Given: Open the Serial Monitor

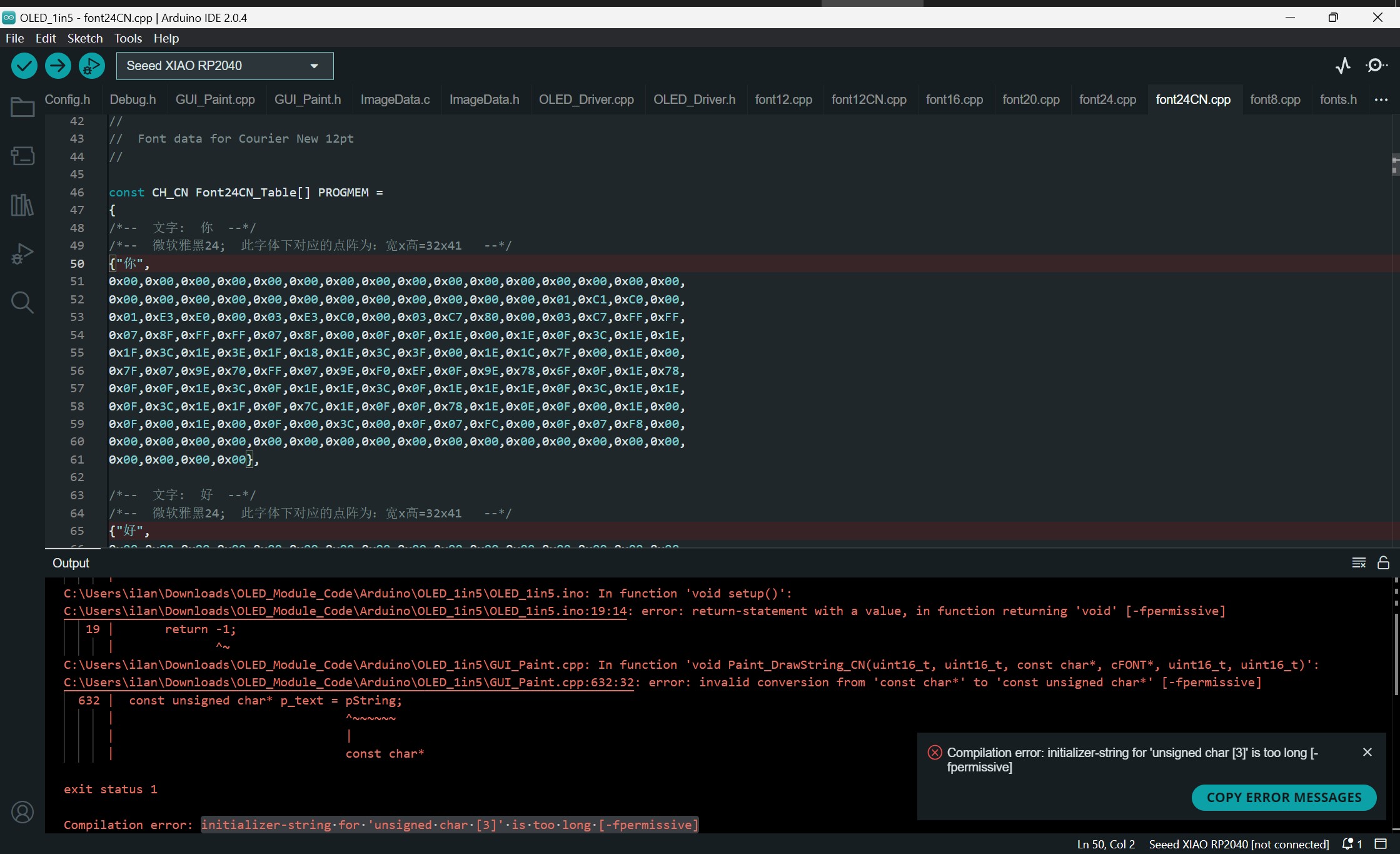Looking at the screenshot, I should pos(1376,66).
